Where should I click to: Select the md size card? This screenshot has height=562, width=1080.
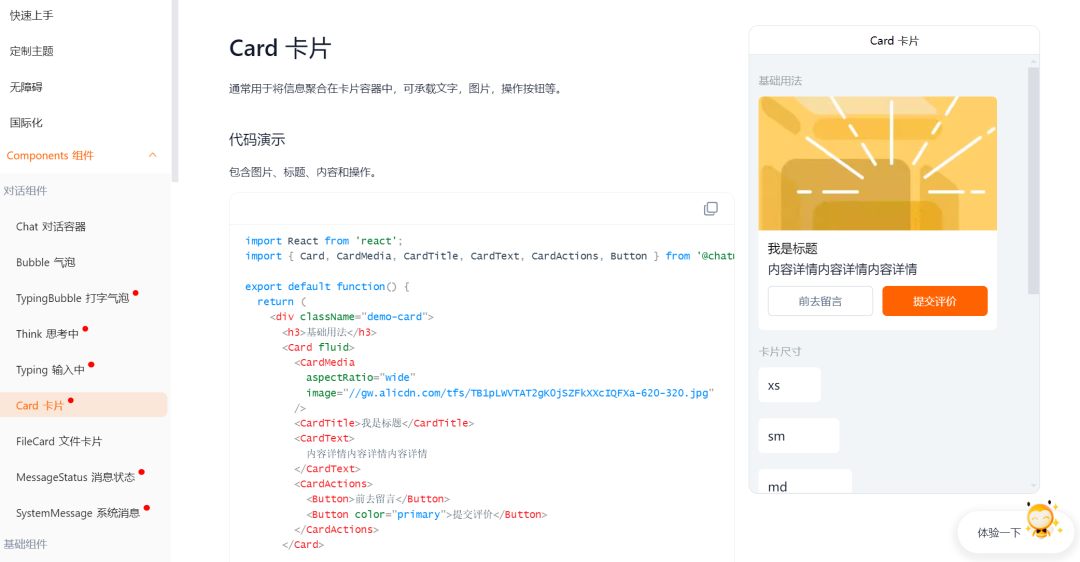tap(805, 481)
